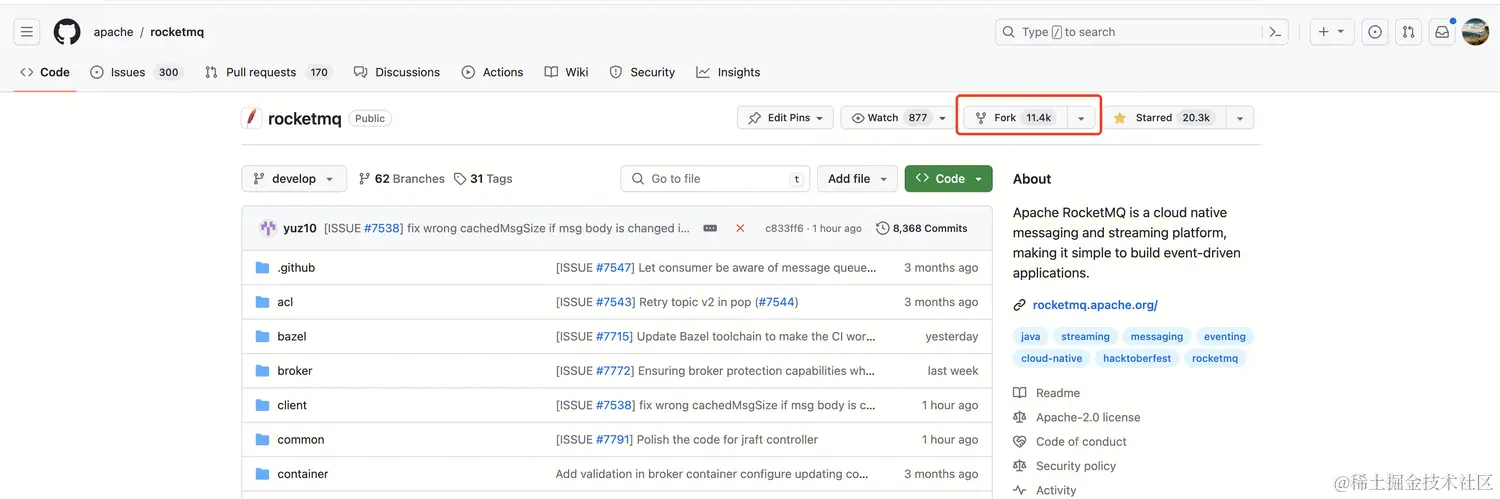Open the pull requests icon in header
1500x499 pixels.
coord(1408,32)
